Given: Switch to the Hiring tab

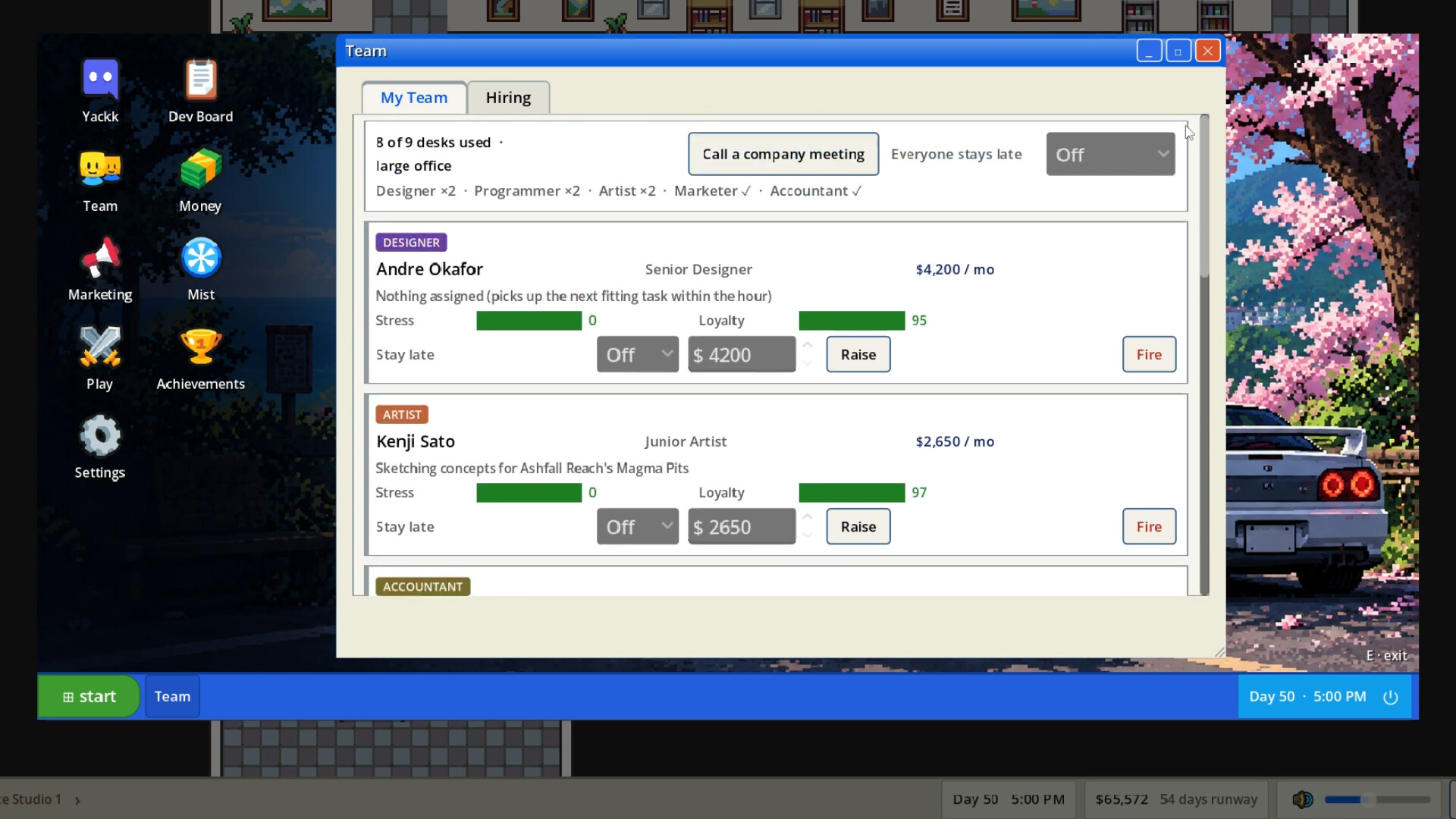Looking at the screenshot, I should [x=508, y=98].
